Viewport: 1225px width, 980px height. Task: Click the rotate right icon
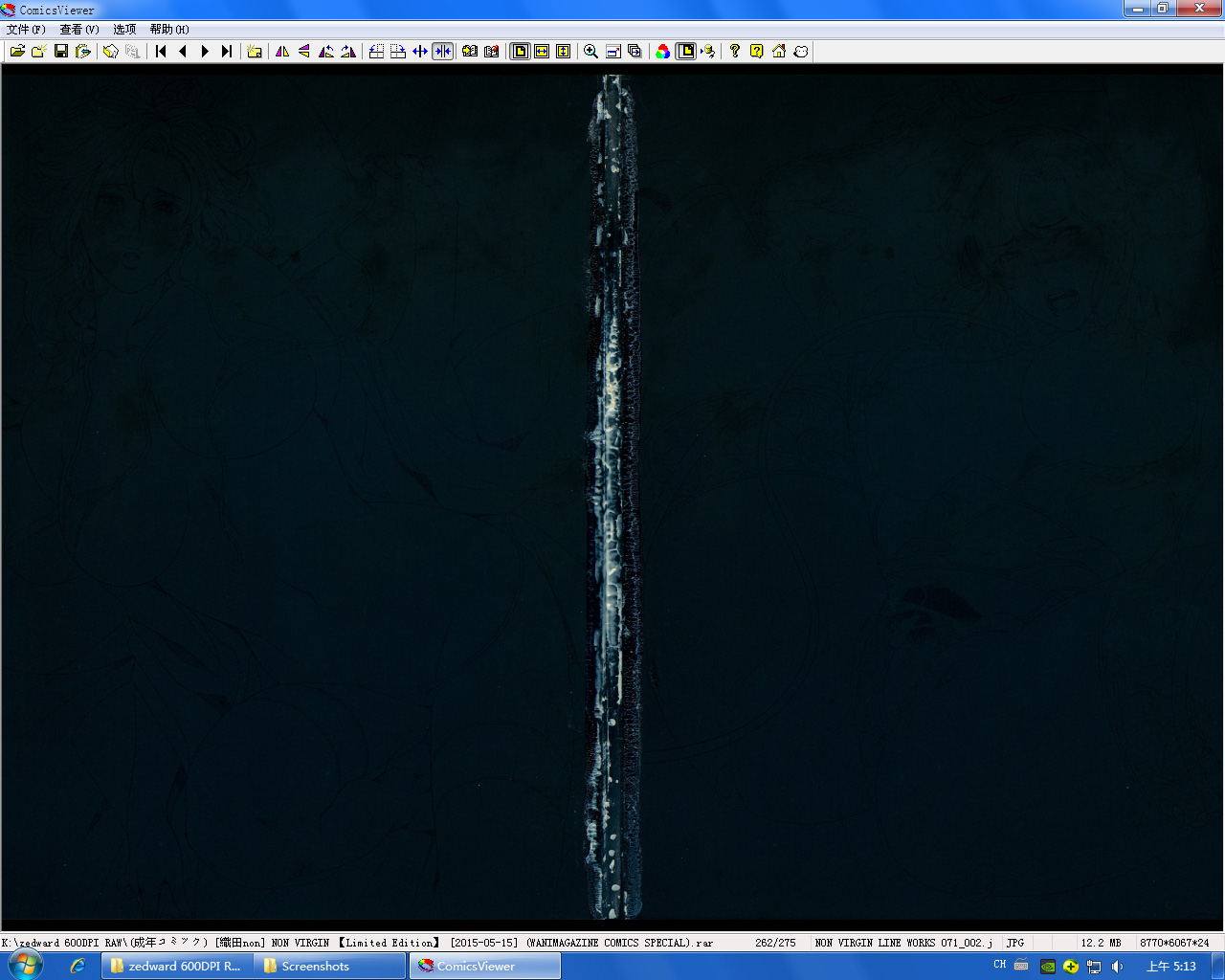pos(348,52)
